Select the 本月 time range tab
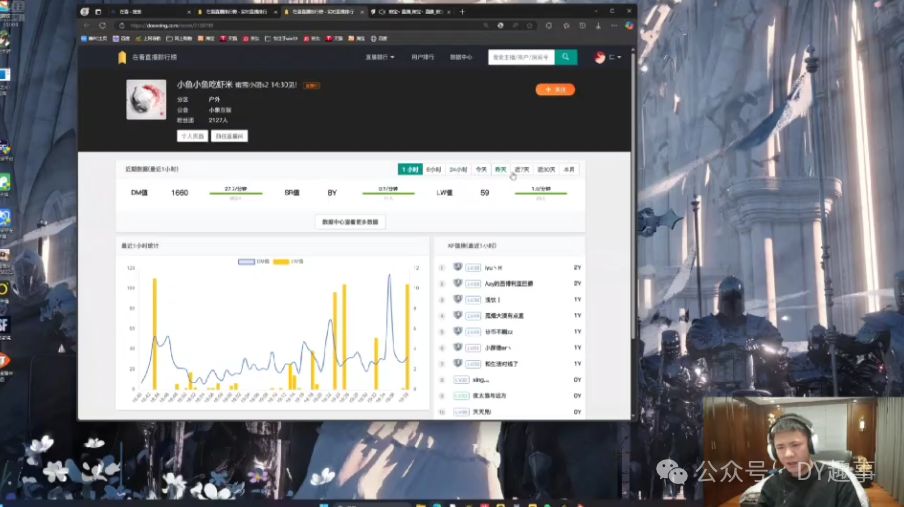Viewport: 904px width, 507px height. (x=568, y=170)
